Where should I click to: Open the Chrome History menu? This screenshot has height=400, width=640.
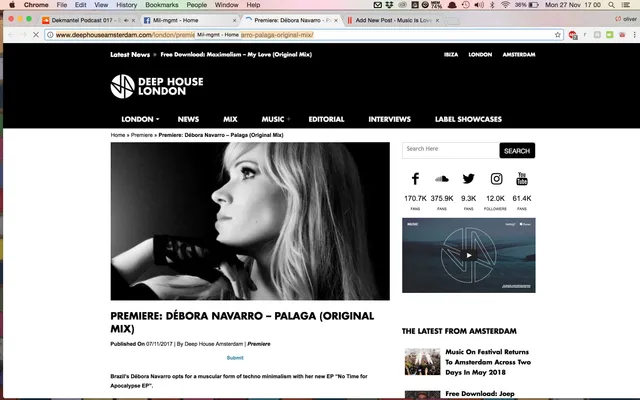127,5
